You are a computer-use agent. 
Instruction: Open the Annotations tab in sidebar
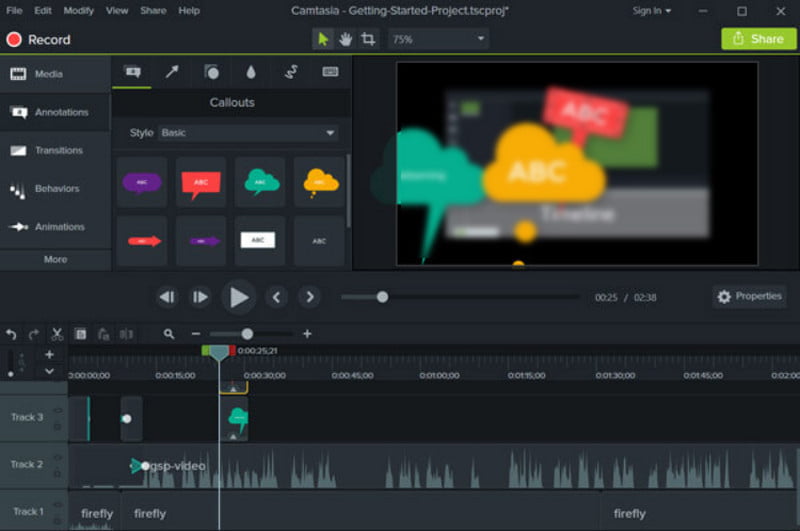coord(55,112)
